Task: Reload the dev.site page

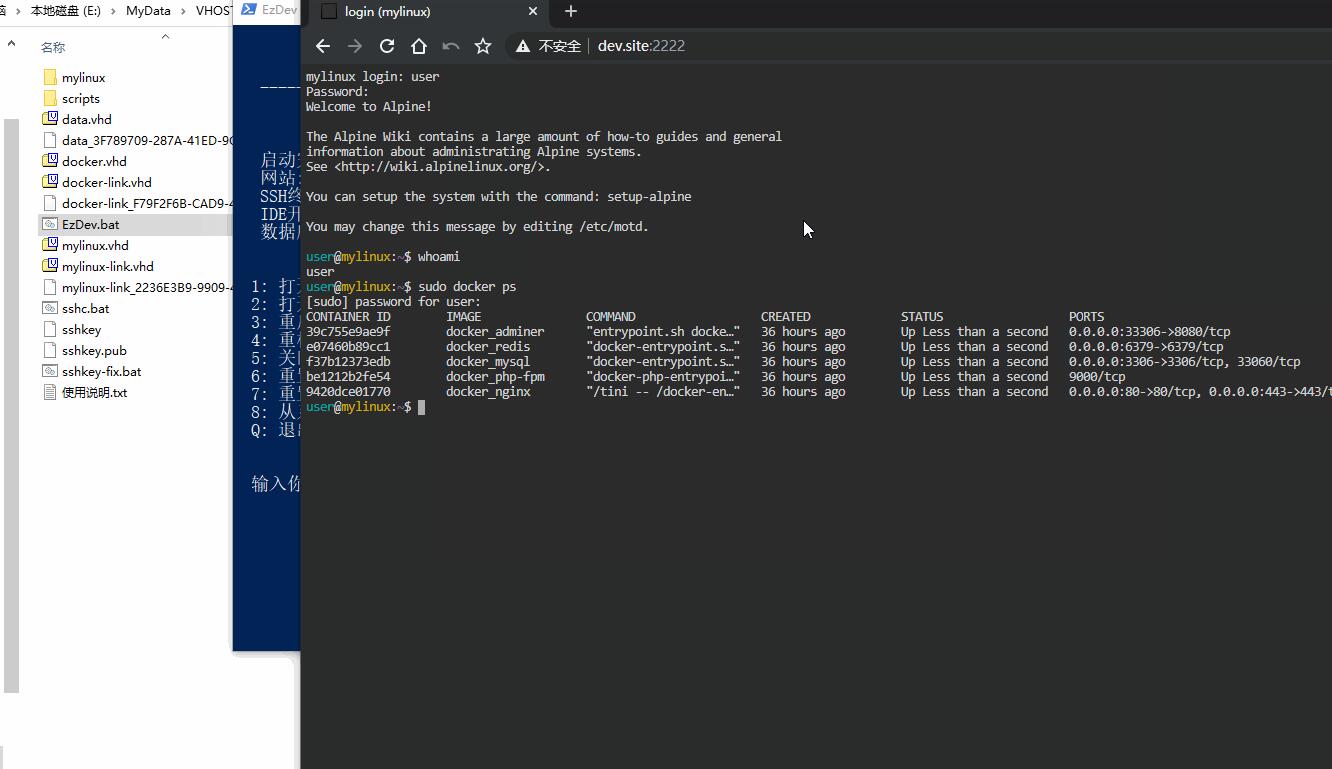Action: 386,46
